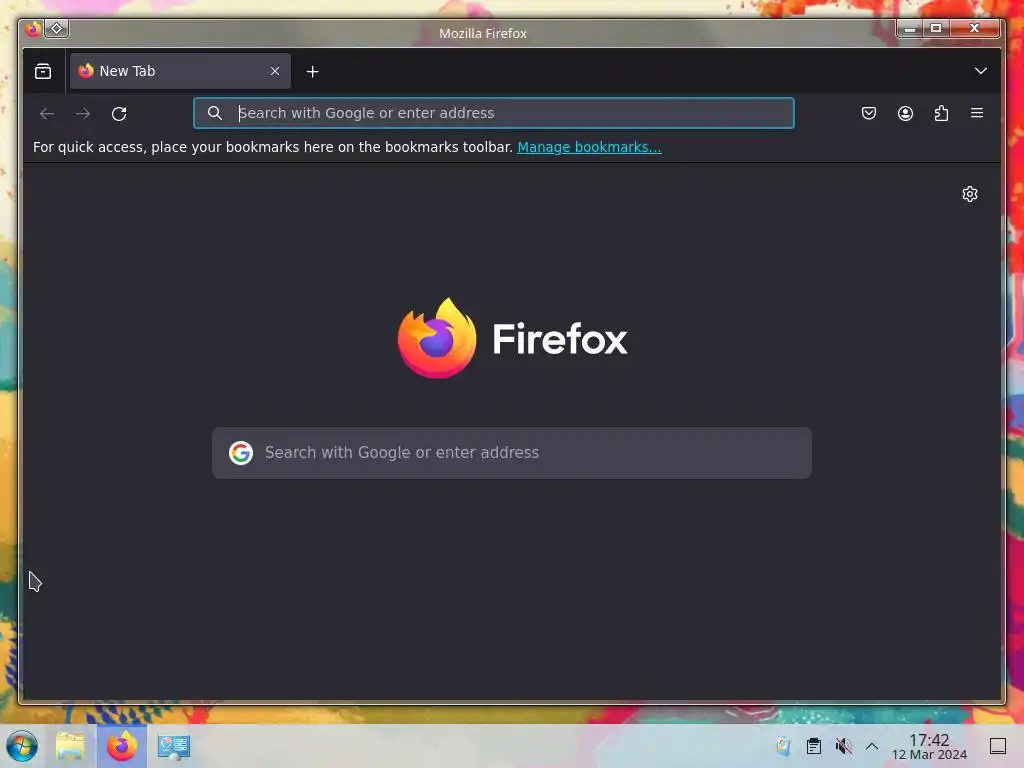Image resolution: width=1024 pixels, height=768 pixels.
Task: Open the clipboard tray icon
Action: tap(814, 746)
